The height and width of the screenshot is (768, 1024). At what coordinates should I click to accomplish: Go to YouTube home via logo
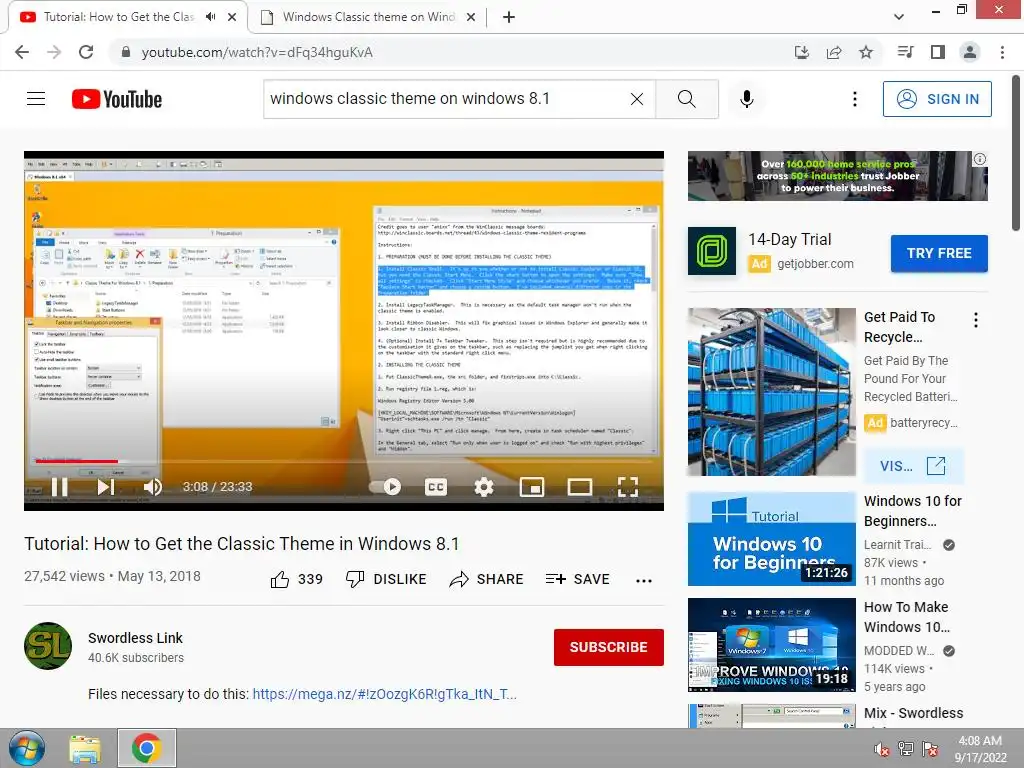point(117,99)
